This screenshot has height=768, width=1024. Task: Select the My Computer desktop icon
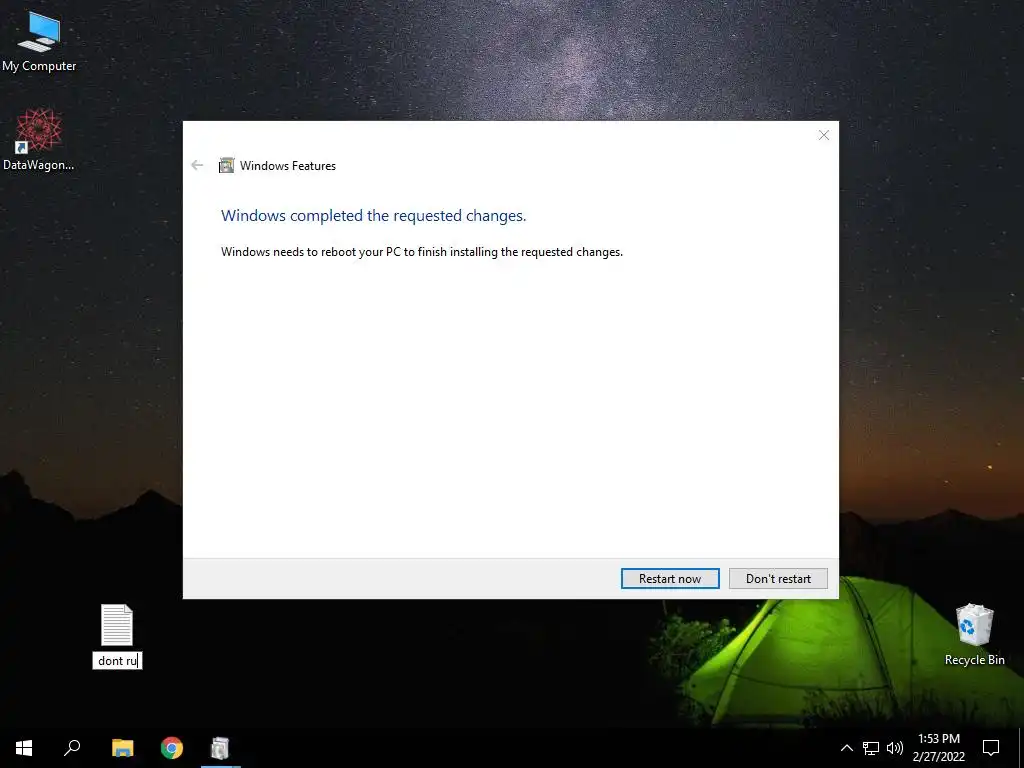pyautogui.click(x=39, y=42)
